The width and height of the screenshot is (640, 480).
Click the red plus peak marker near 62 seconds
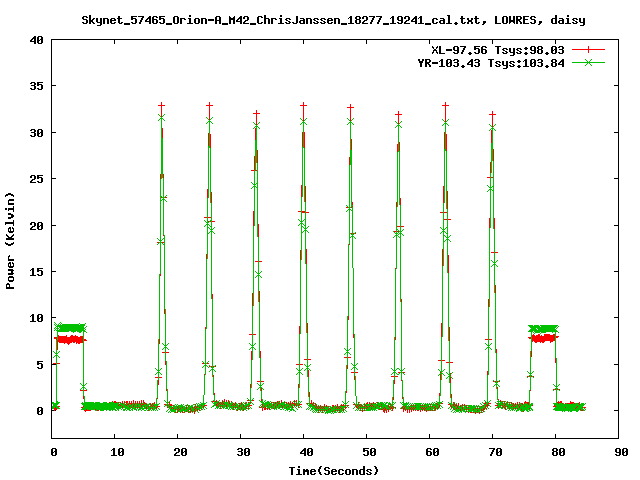point(445,105)
